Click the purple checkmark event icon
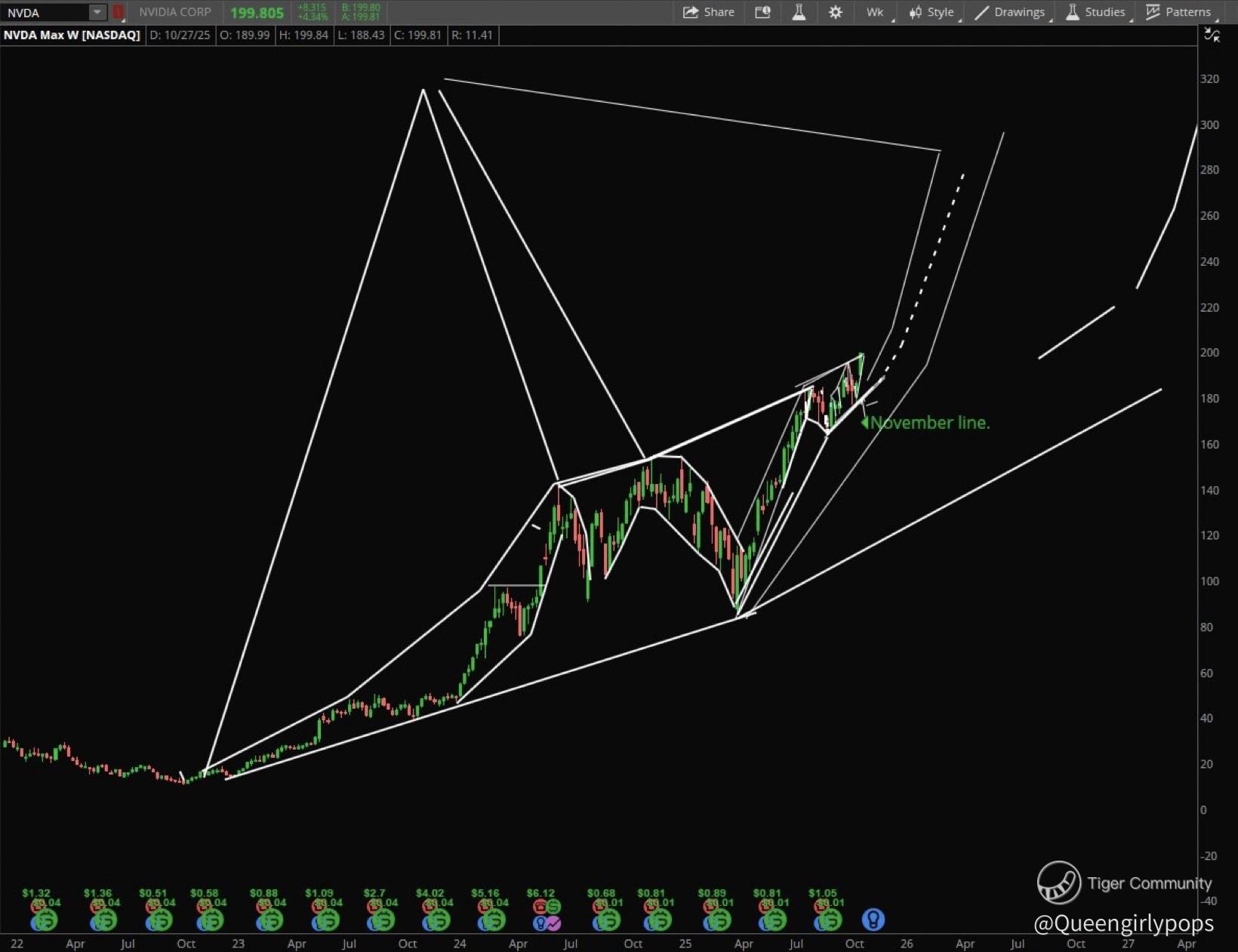Image resolution: width=1238 pixels, height=952 pixels. click(x=553, y=923)
